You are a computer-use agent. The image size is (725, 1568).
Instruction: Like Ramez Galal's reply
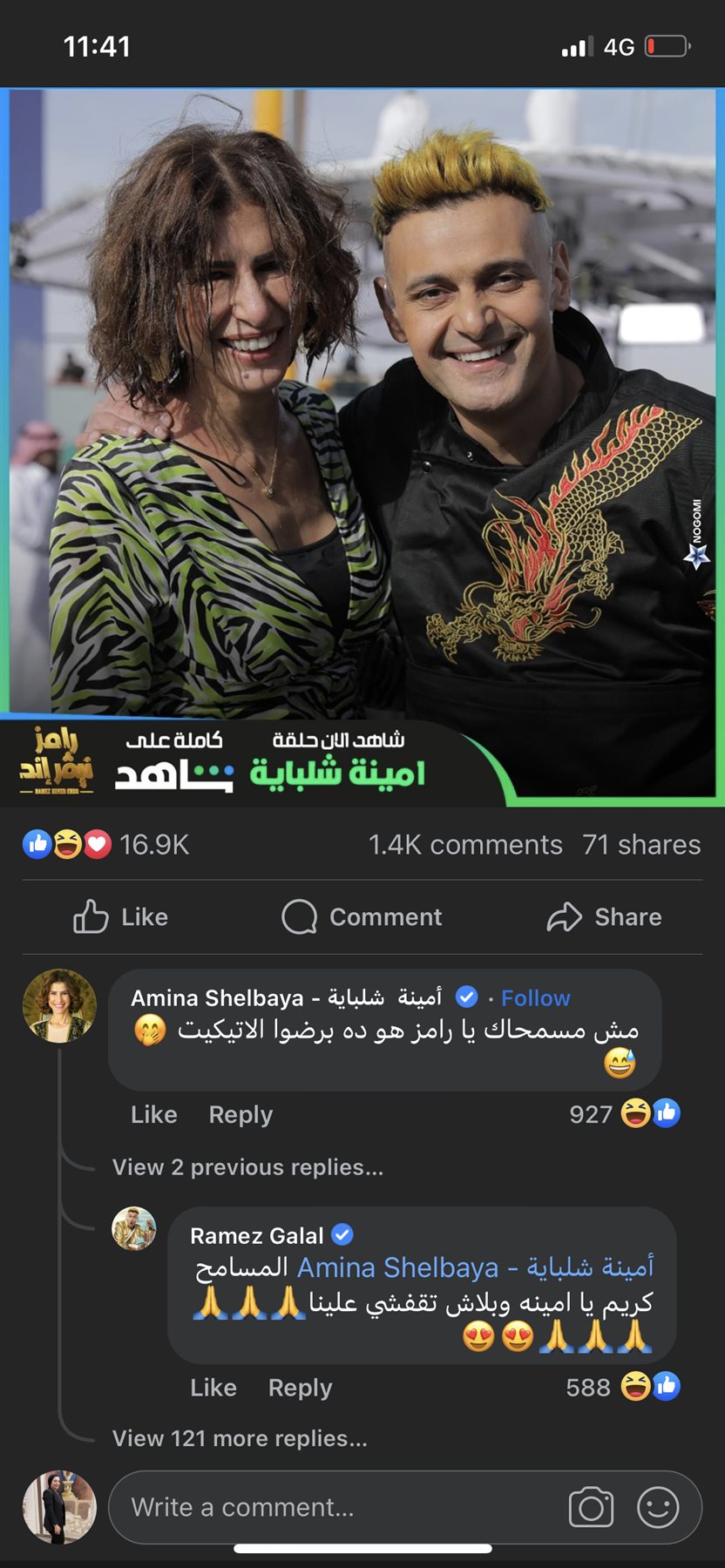[213, 1387]
